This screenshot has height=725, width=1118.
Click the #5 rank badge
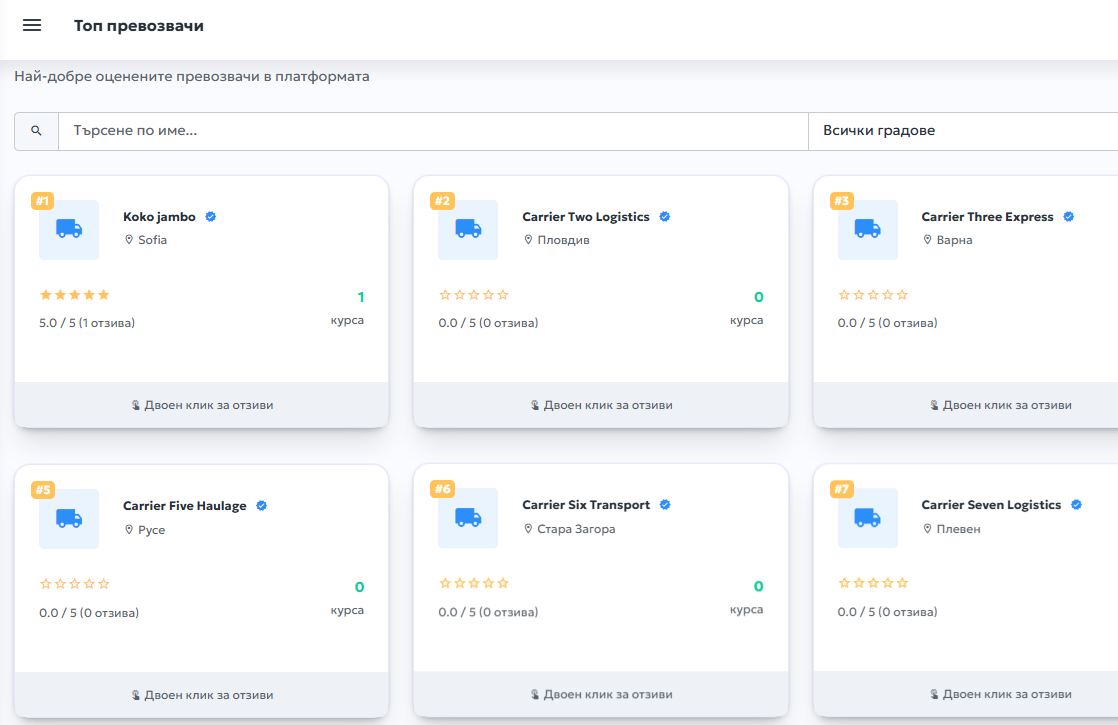point(43,490)
